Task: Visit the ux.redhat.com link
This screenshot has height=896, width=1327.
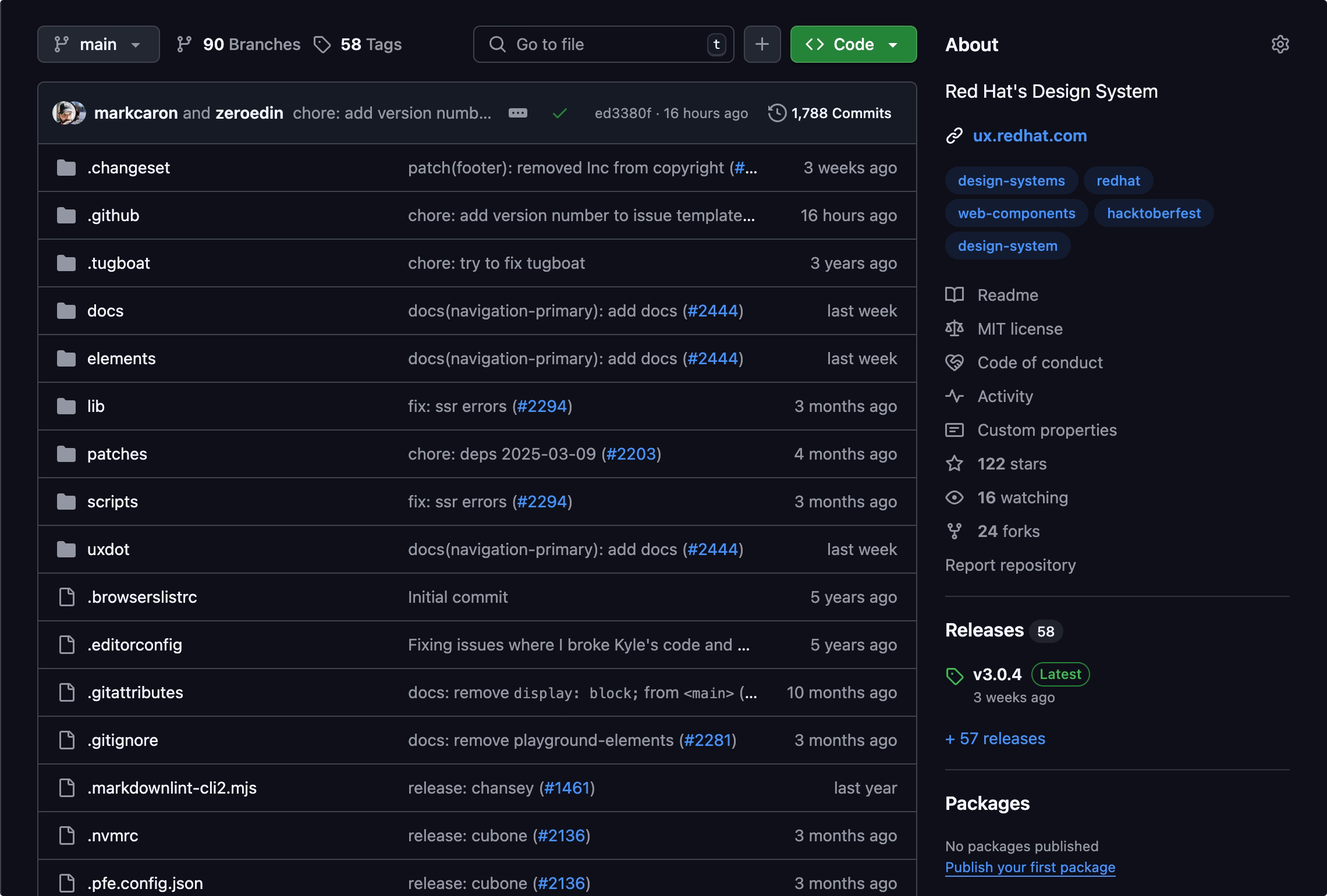Action: (x=1030, y=136)
